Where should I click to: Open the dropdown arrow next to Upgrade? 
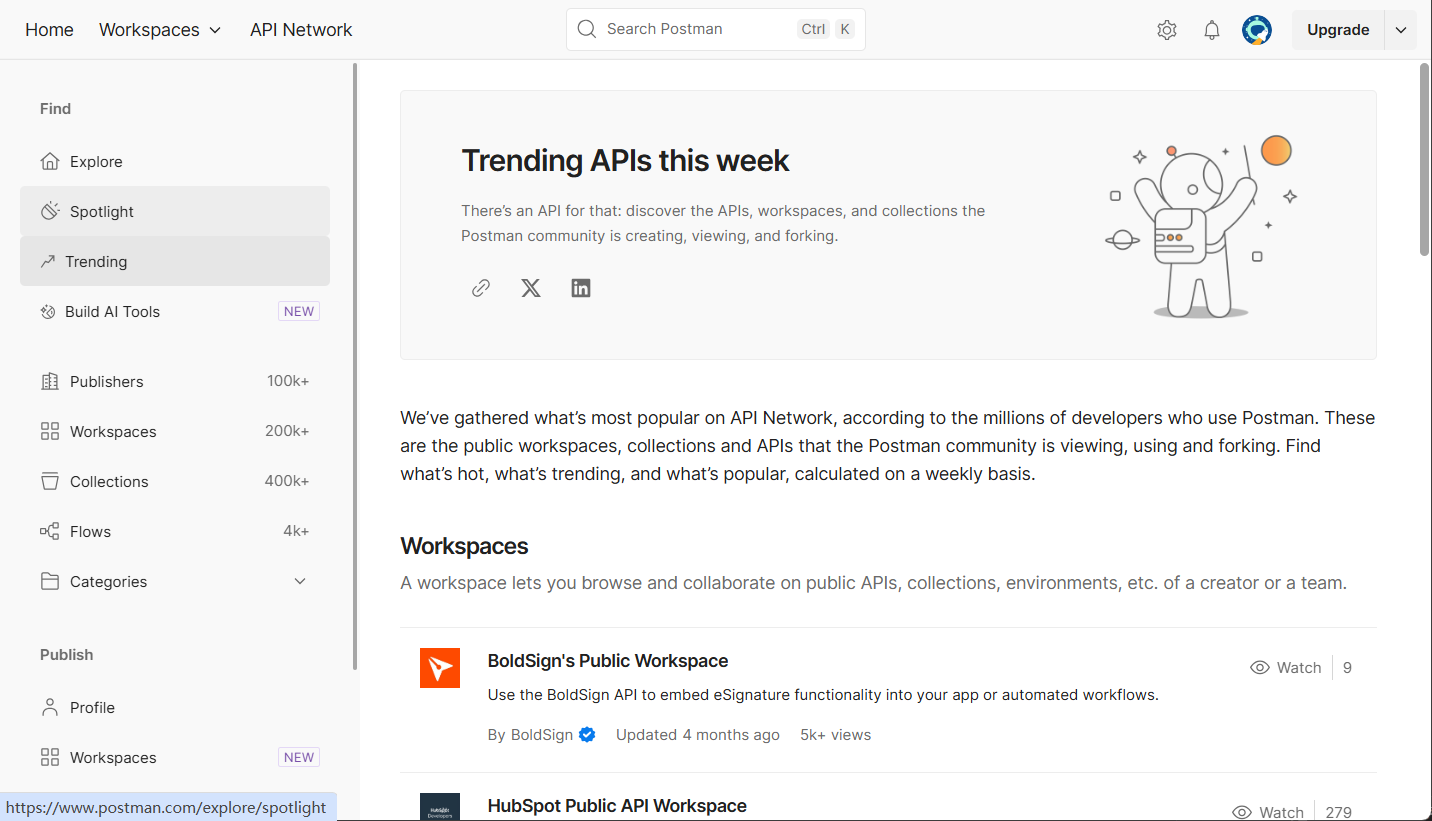1400,30
